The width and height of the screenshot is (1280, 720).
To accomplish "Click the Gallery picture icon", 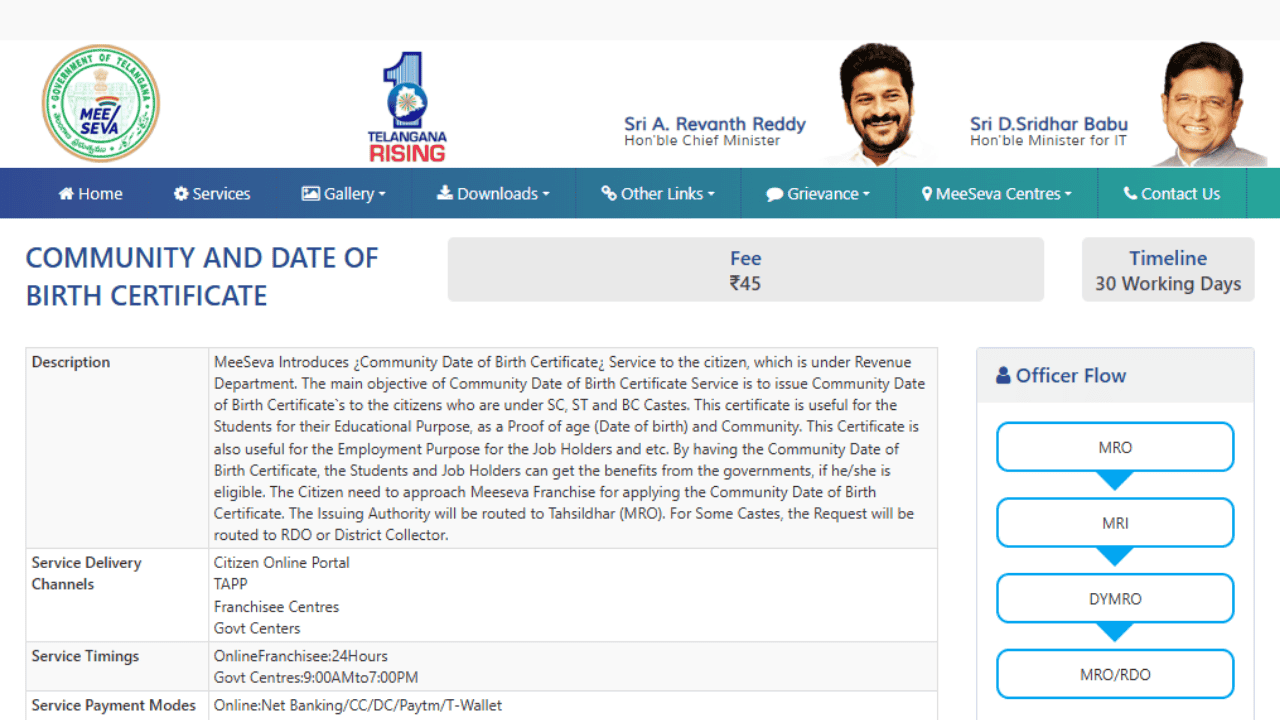I will tap(312, 193).
